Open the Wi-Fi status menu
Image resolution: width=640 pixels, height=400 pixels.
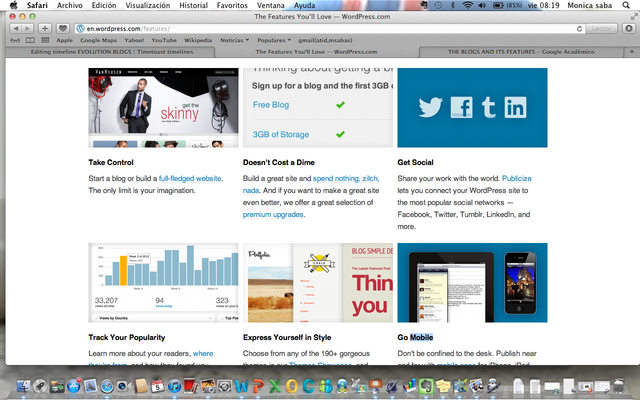468,5
